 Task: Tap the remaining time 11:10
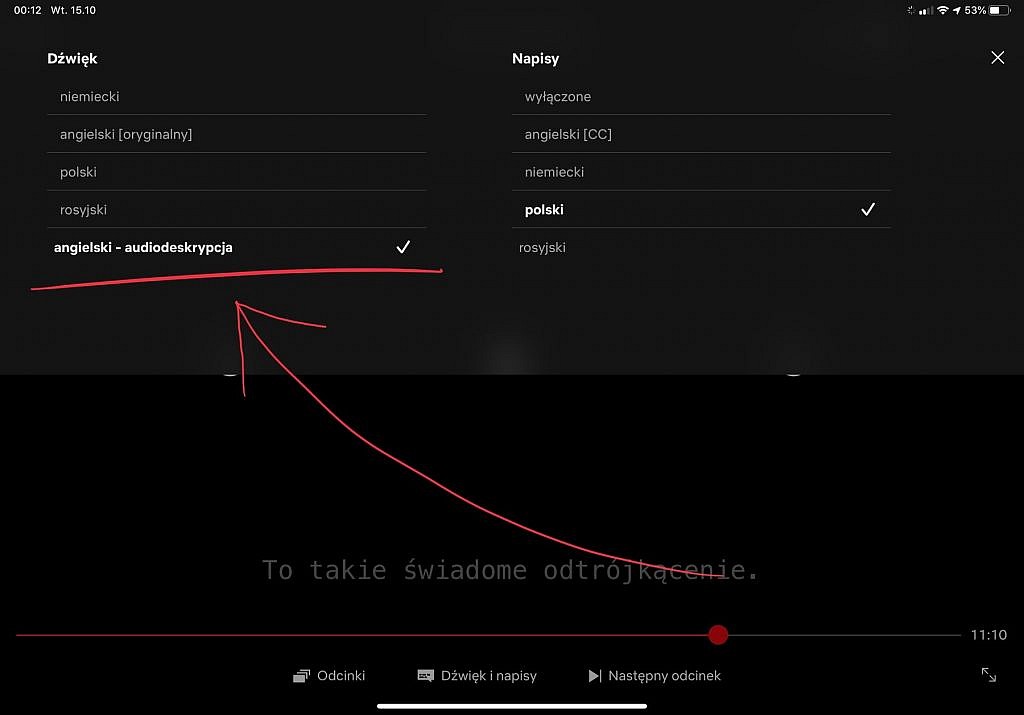(989, 635)
